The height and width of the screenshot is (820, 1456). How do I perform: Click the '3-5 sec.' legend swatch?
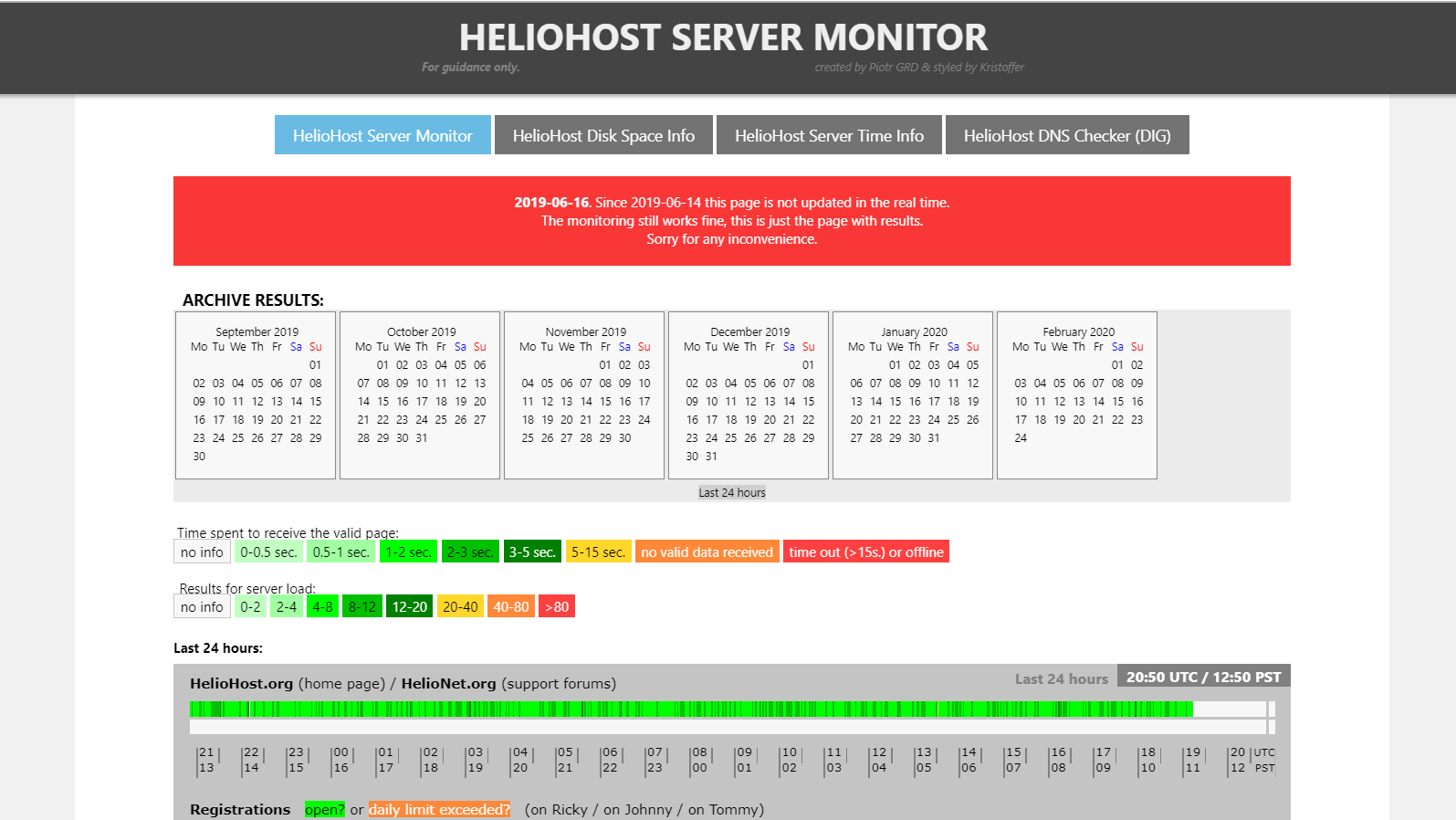[532, 552]
